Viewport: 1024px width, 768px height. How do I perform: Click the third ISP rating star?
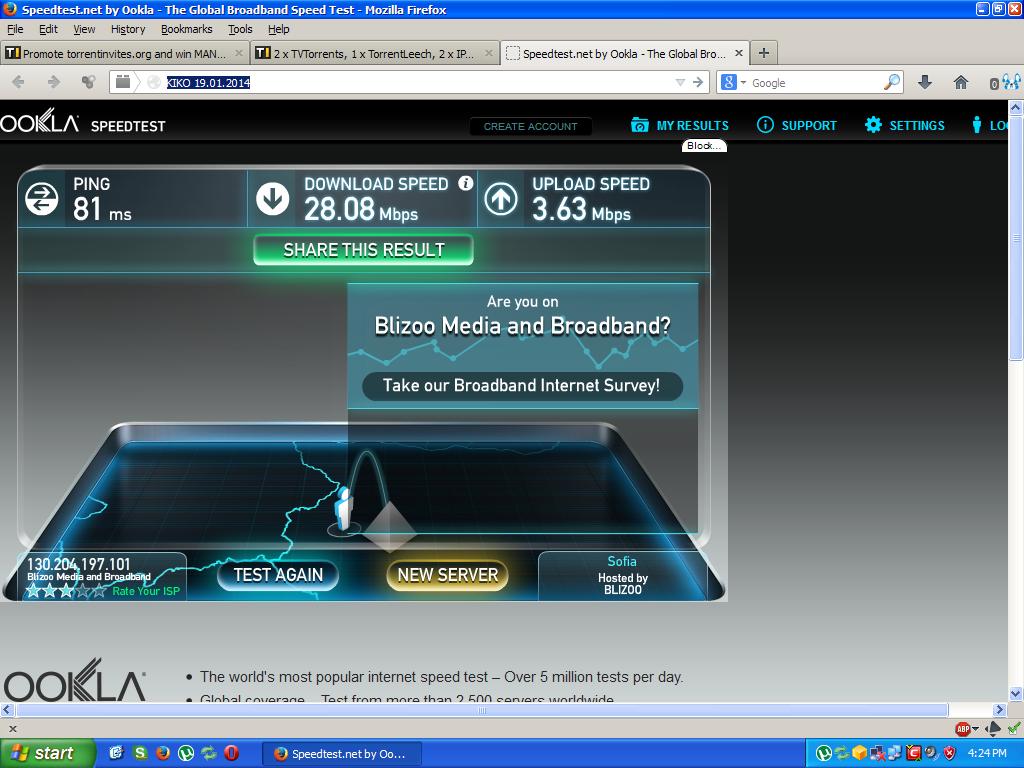66,591
